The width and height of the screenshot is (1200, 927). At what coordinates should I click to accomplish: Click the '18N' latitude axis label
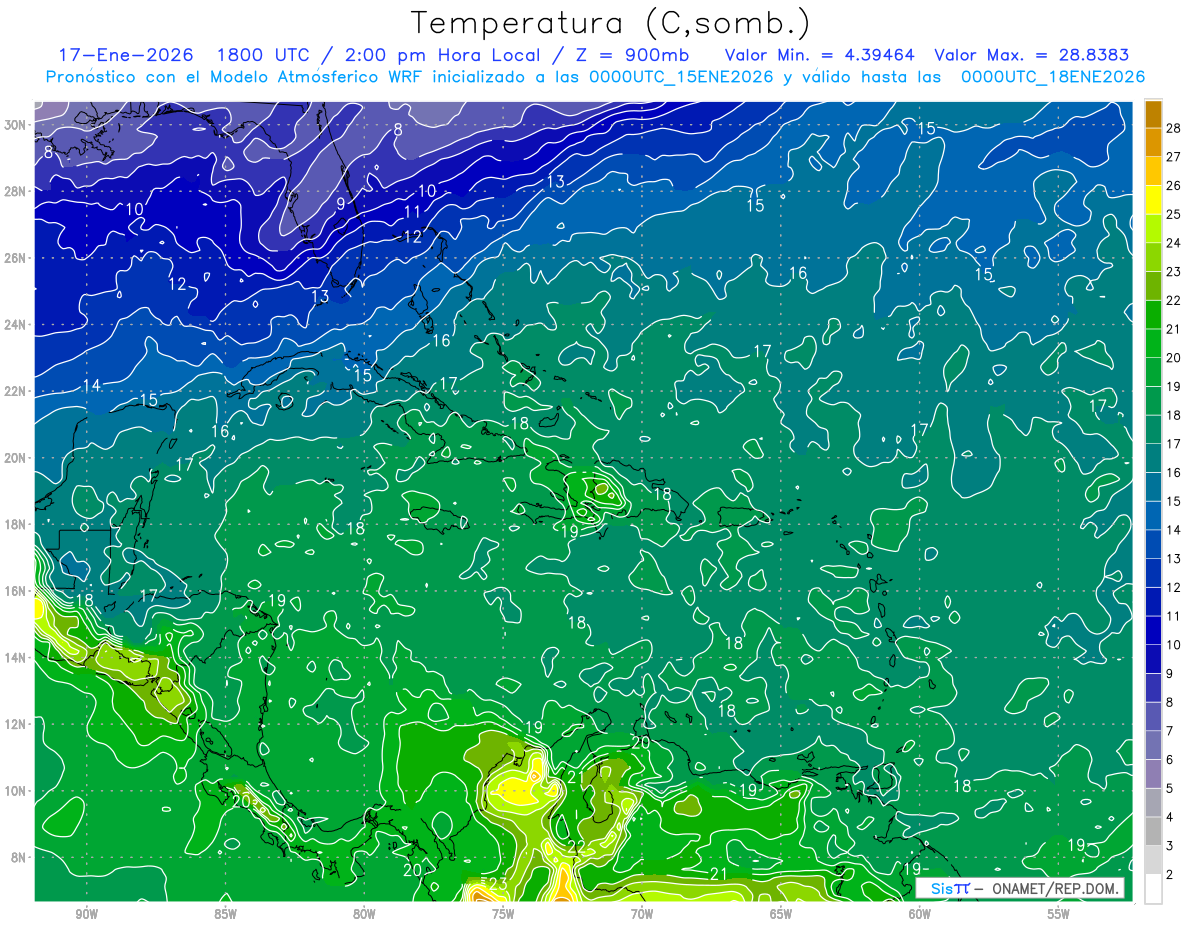pyautogui.click(x=17, y=524)
